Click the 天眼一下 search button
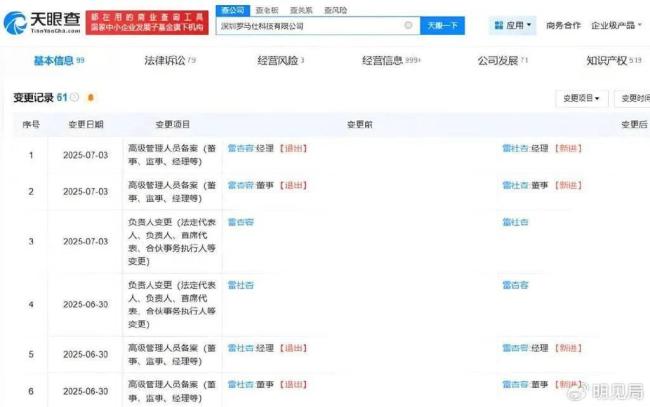The width and height of the screenshot is (650, 407). (x=442, y=26)
